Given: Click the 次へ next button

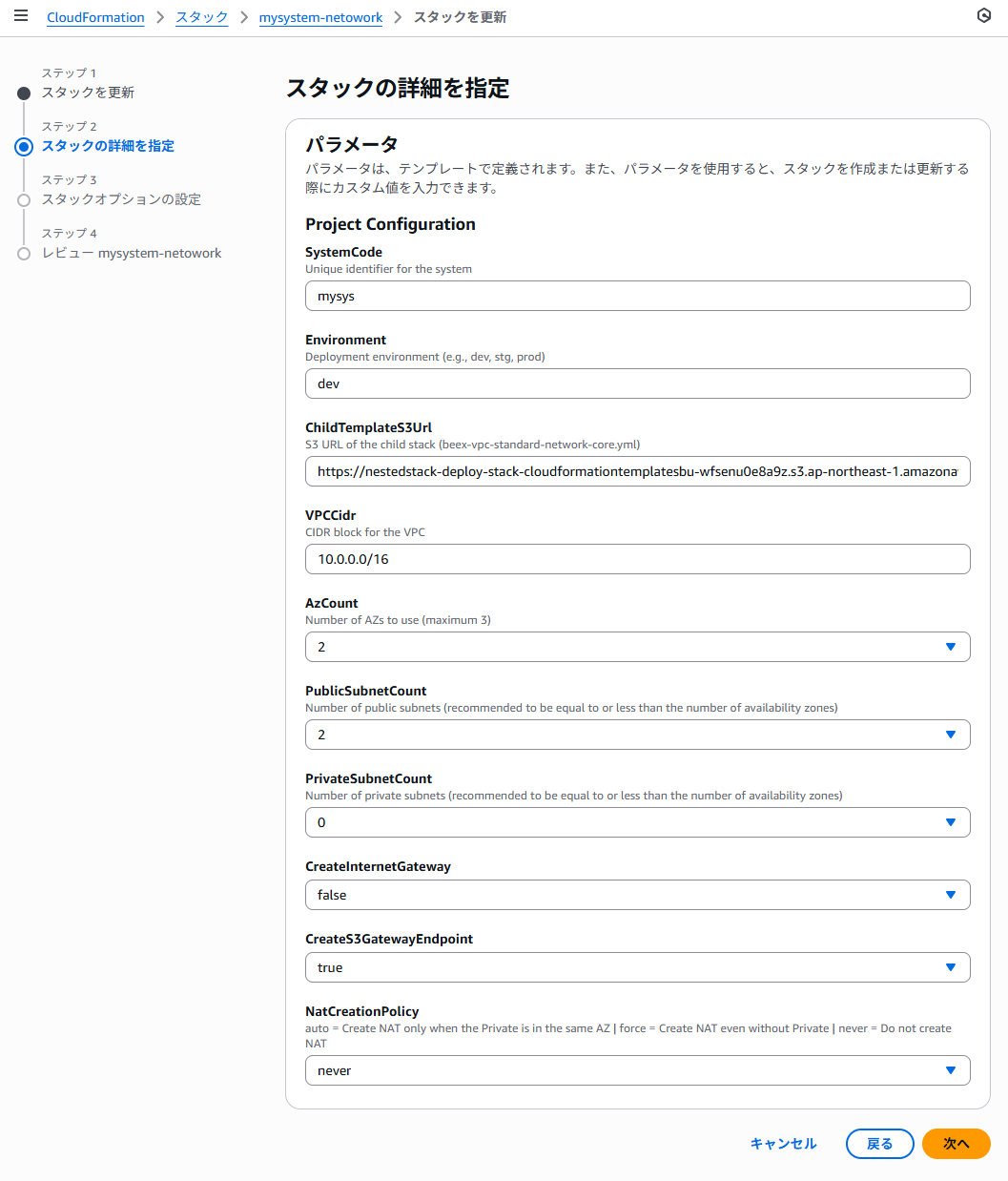Looking at the screenshot, I should (956, 1144).
